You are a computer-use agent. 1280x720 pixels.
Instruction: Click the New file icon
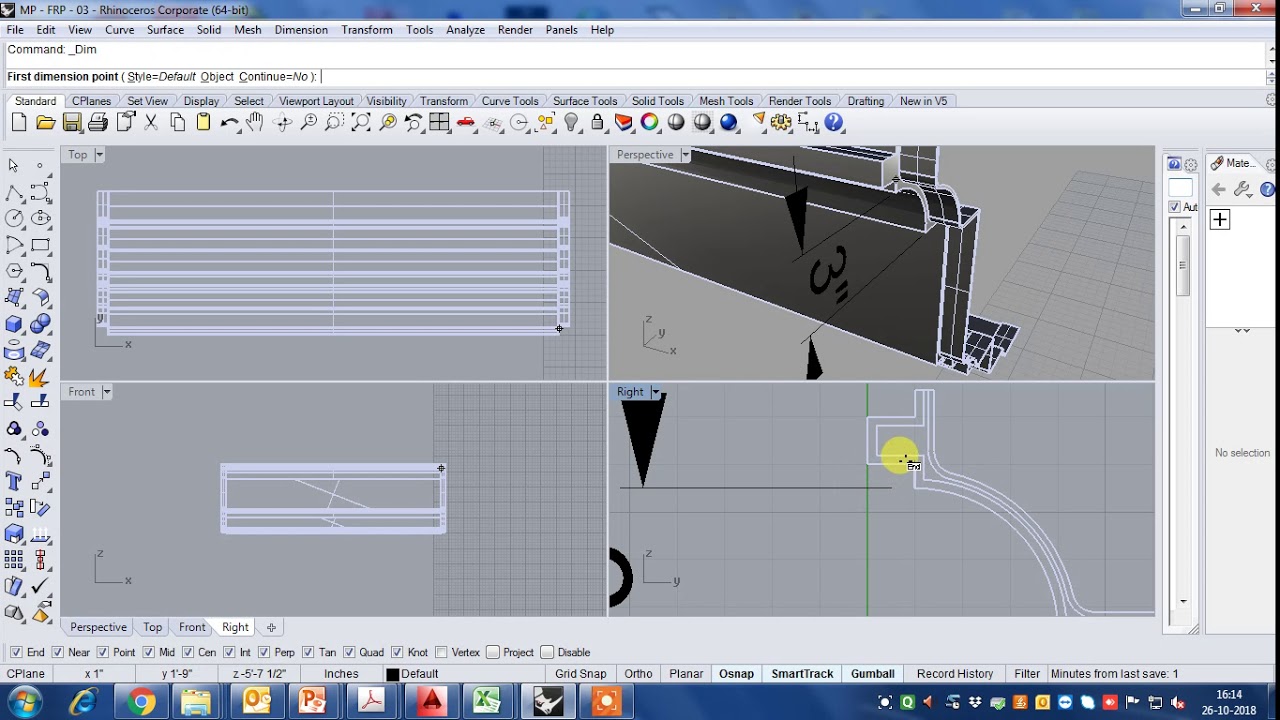(19, 123)
